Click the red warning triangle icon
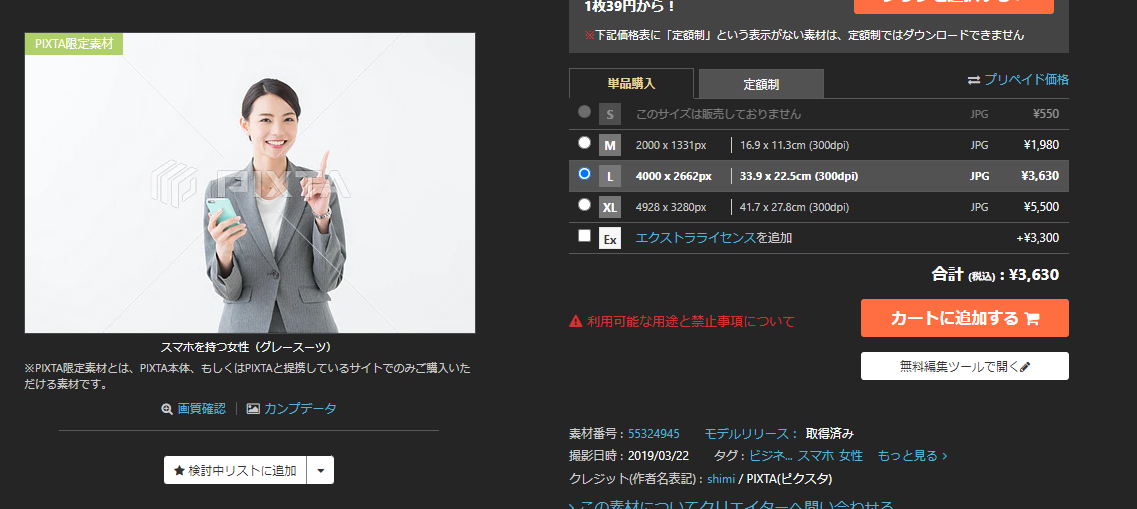 [x=575, y=321]
